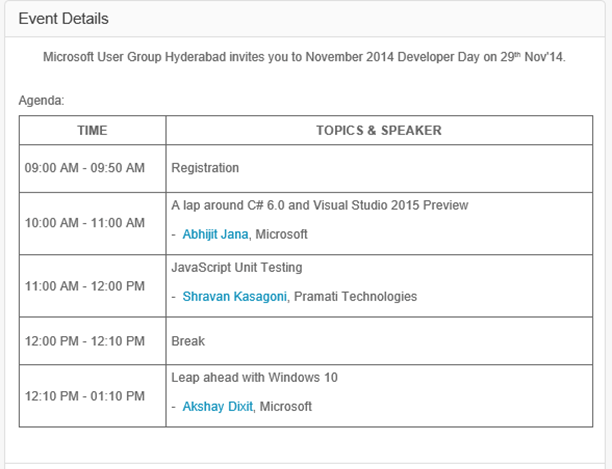The image size is (612, 469).
Task: Click the Leap ahead with Windows 10 title
Action: (255, 377)
